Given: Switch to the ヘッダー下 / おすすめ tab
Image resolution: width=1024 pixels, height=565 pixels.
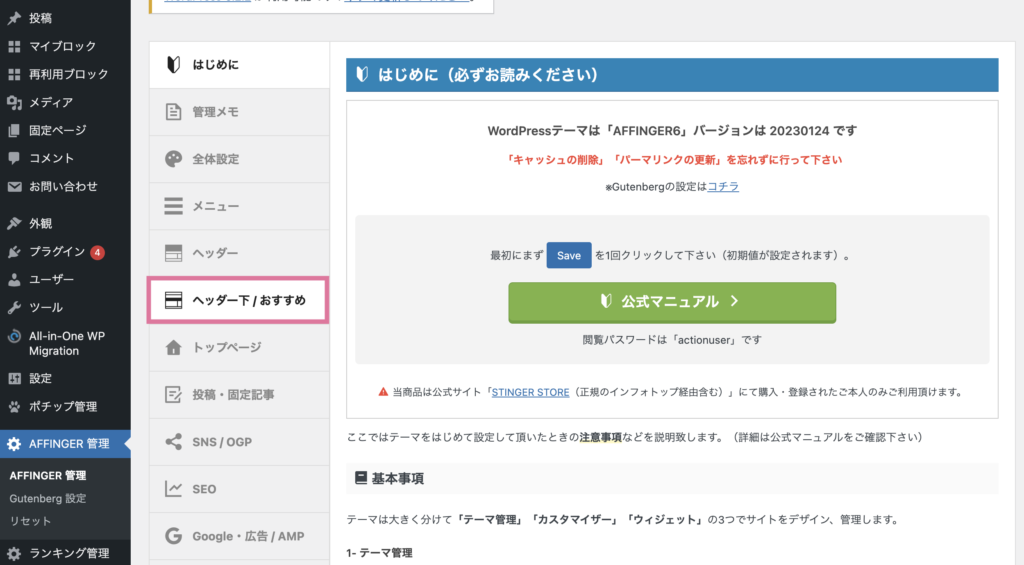Looking at the screenshot, I should (x=239, y=300).
